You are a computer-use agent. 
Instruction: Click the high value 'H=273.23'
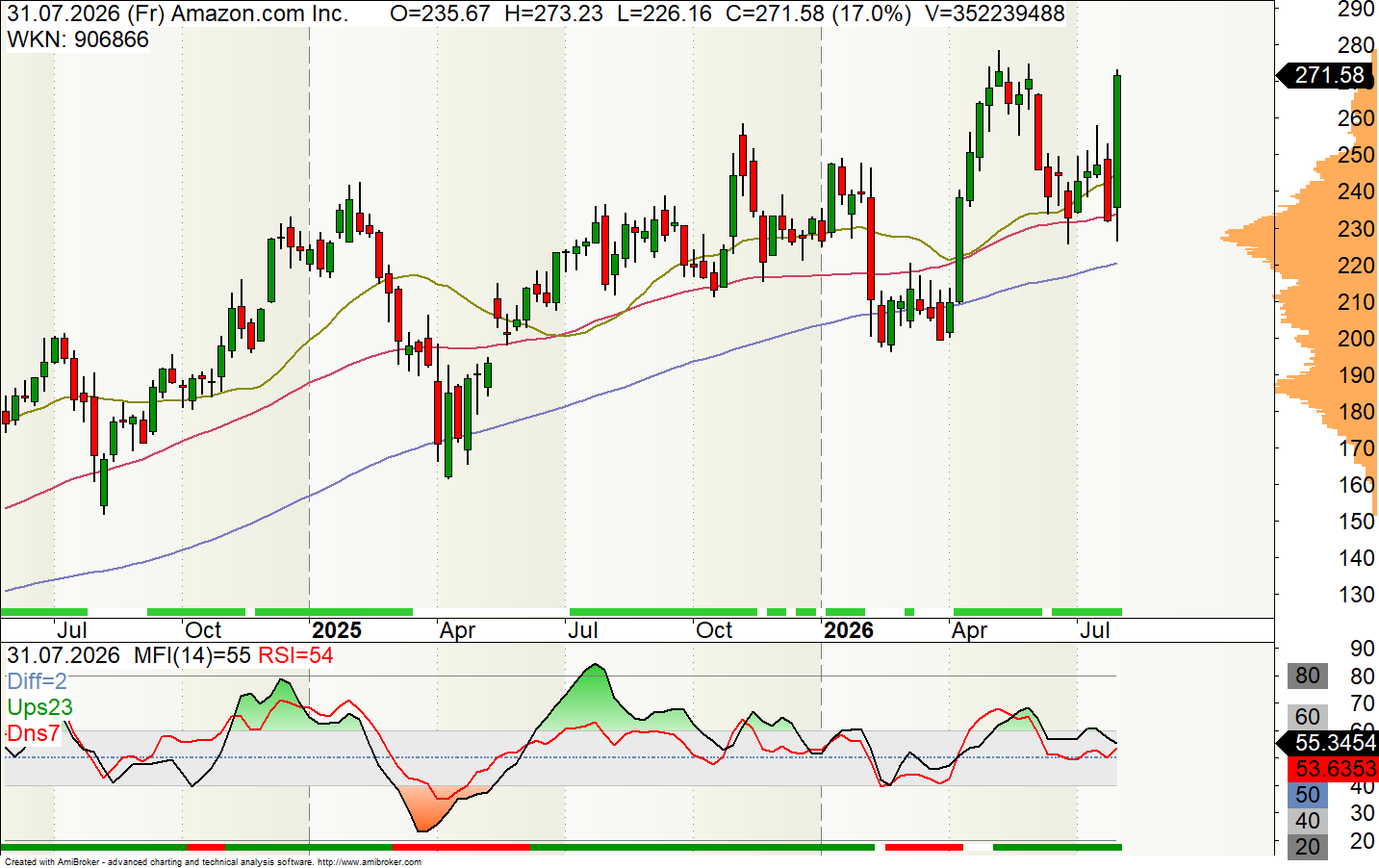[x=553, y=13]
